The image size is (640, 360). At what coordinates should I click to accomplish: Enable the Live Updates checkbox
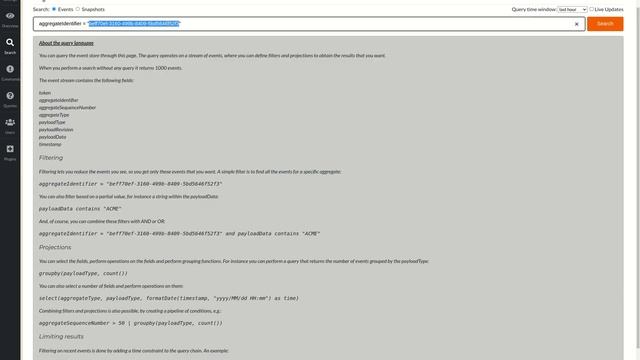591,9
